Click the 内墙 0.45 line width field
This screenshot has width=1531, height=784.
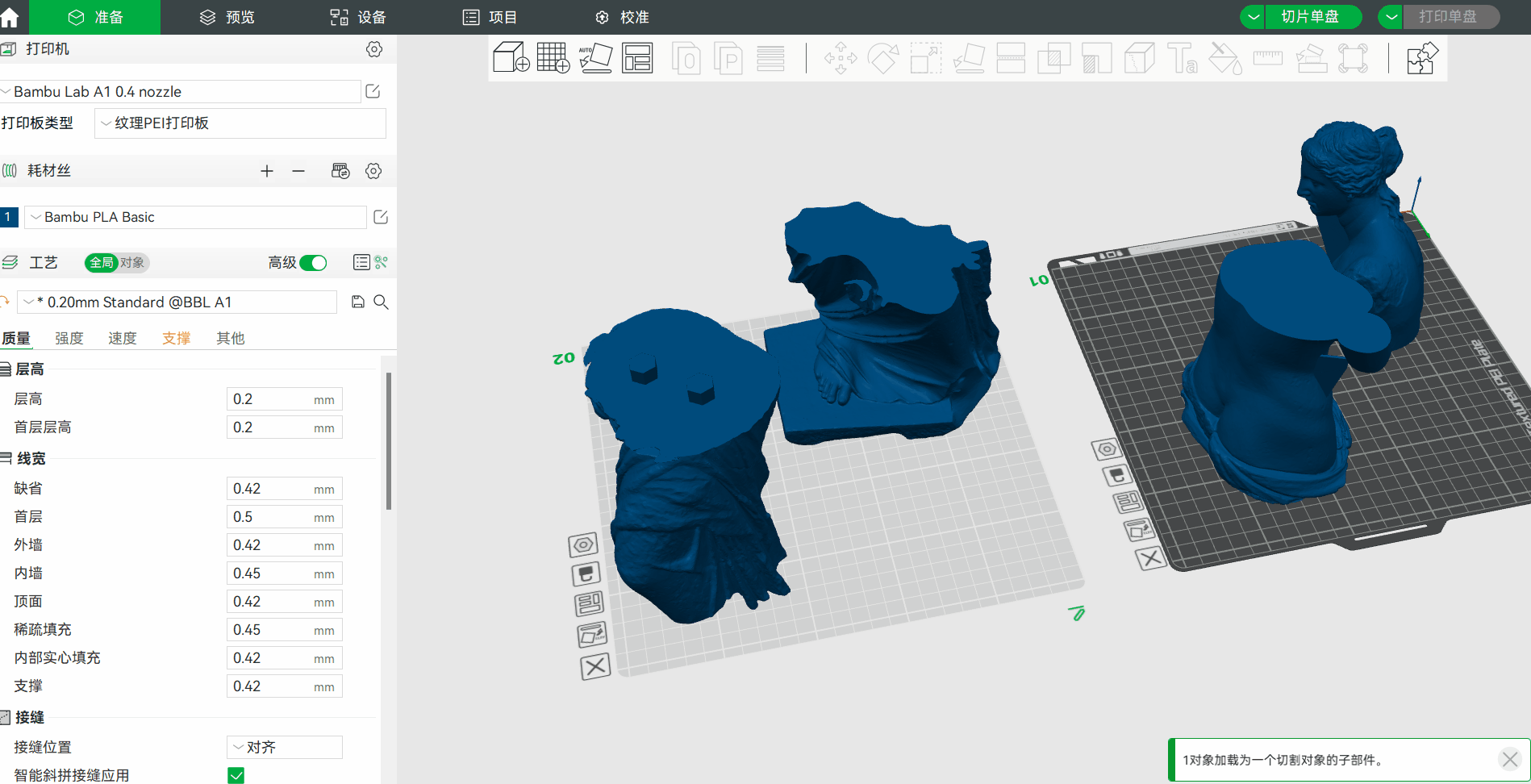pos(285,573)
